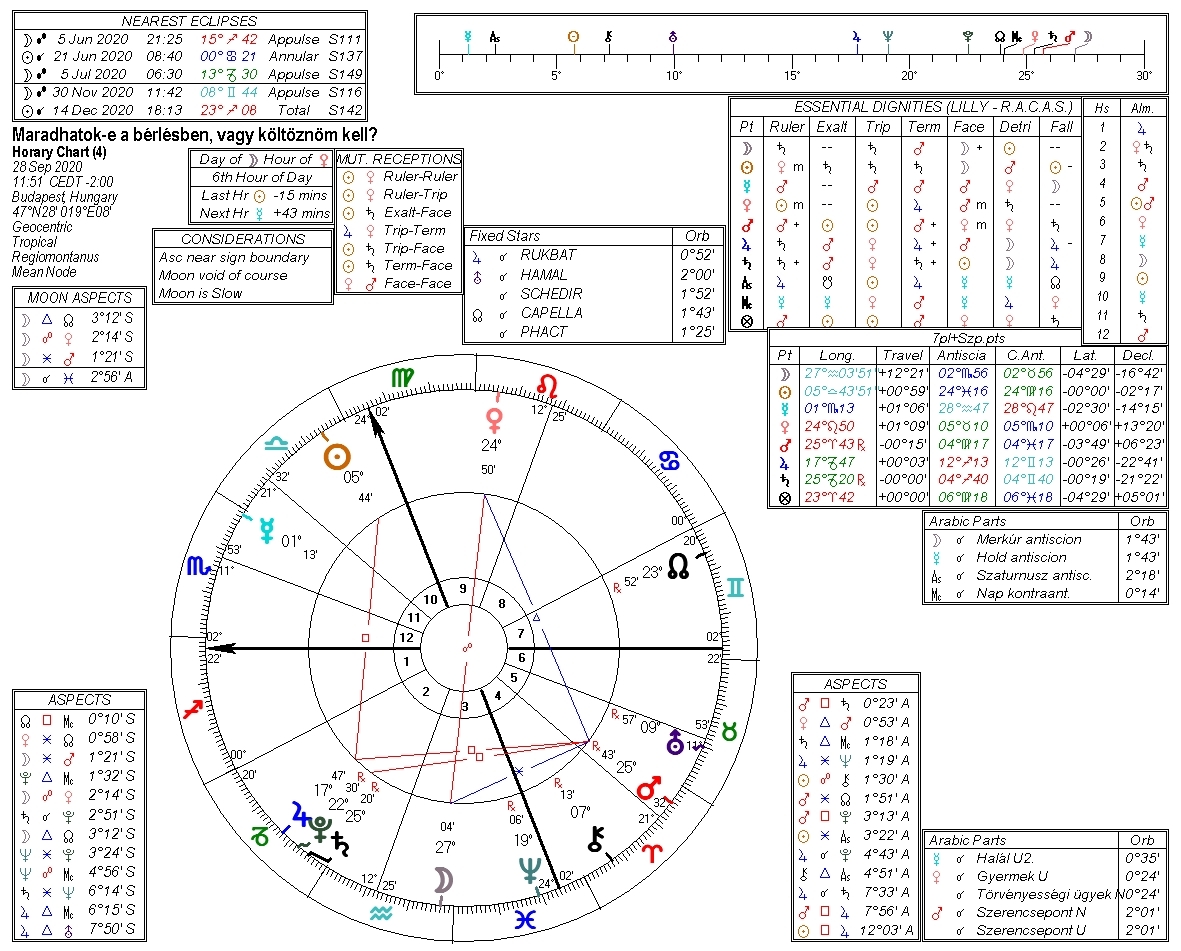Select the Aquarius sign glyph on the wheel
This screenshot has height=951, width=1181.
[x=382, y=913]
